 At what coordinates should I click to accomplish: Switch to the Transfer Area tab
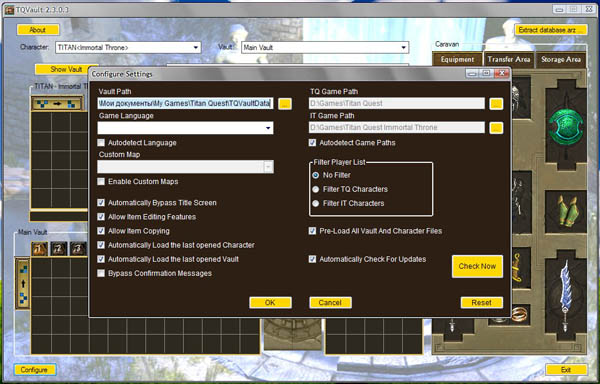pos(509,60)
